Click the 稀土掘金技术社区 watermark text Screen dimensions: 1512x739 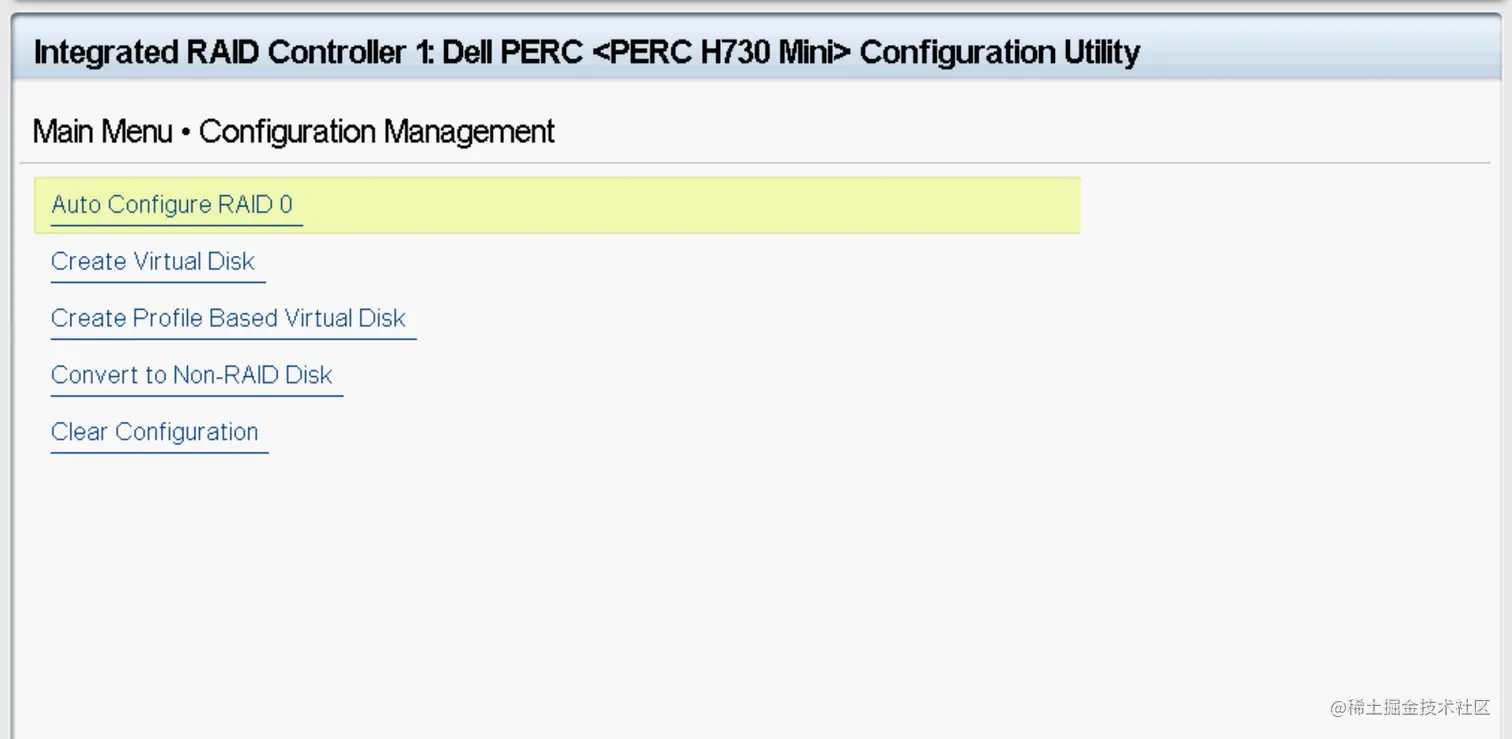1420,707
